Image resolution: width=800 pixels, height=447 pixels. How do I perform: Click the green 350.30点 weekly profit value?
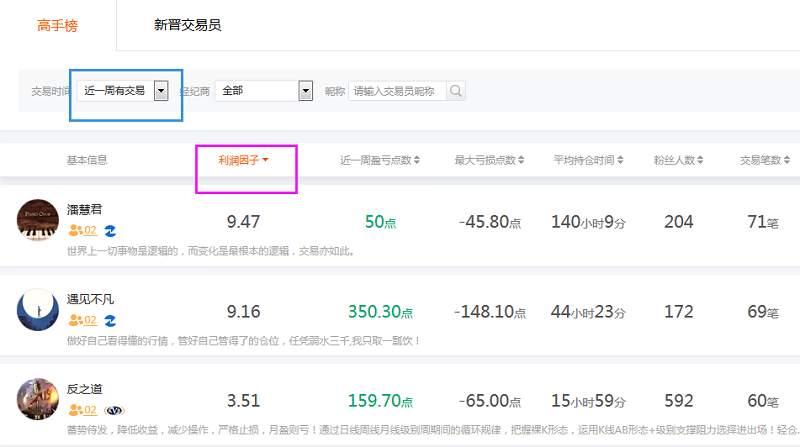380,311
